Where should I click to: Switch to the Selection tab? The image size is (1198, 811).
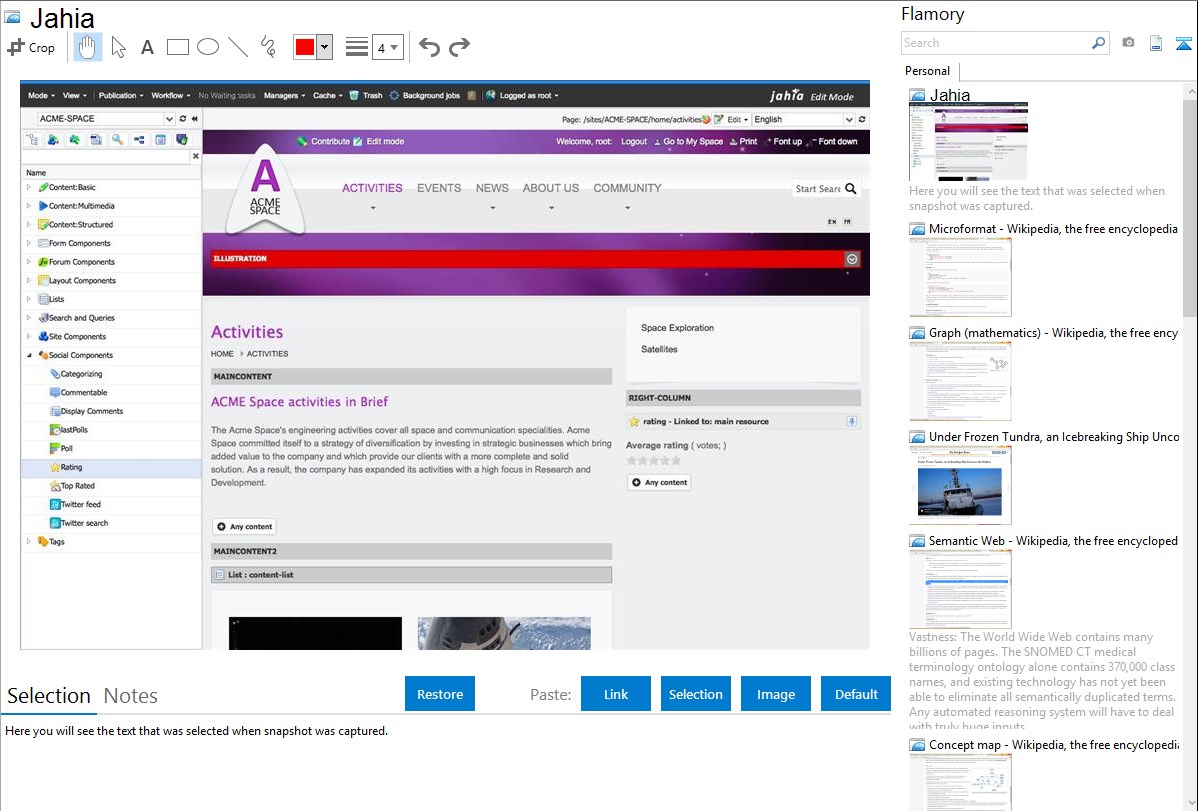pyautogui.click(x=49, y=696)
